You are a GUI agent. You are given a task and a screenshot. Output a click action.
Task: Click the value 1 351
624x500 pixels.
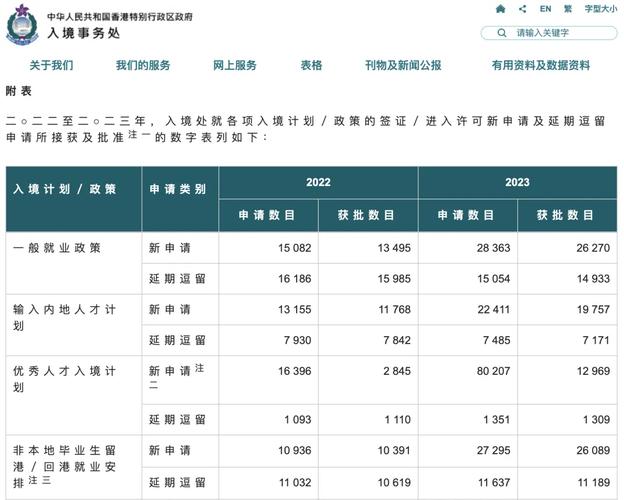coord(497,420)
